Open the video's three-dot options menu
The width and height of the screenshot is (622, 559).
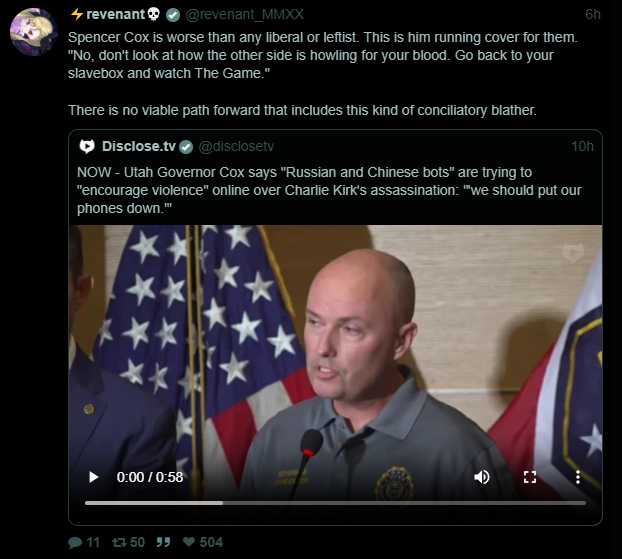(578, 477)
